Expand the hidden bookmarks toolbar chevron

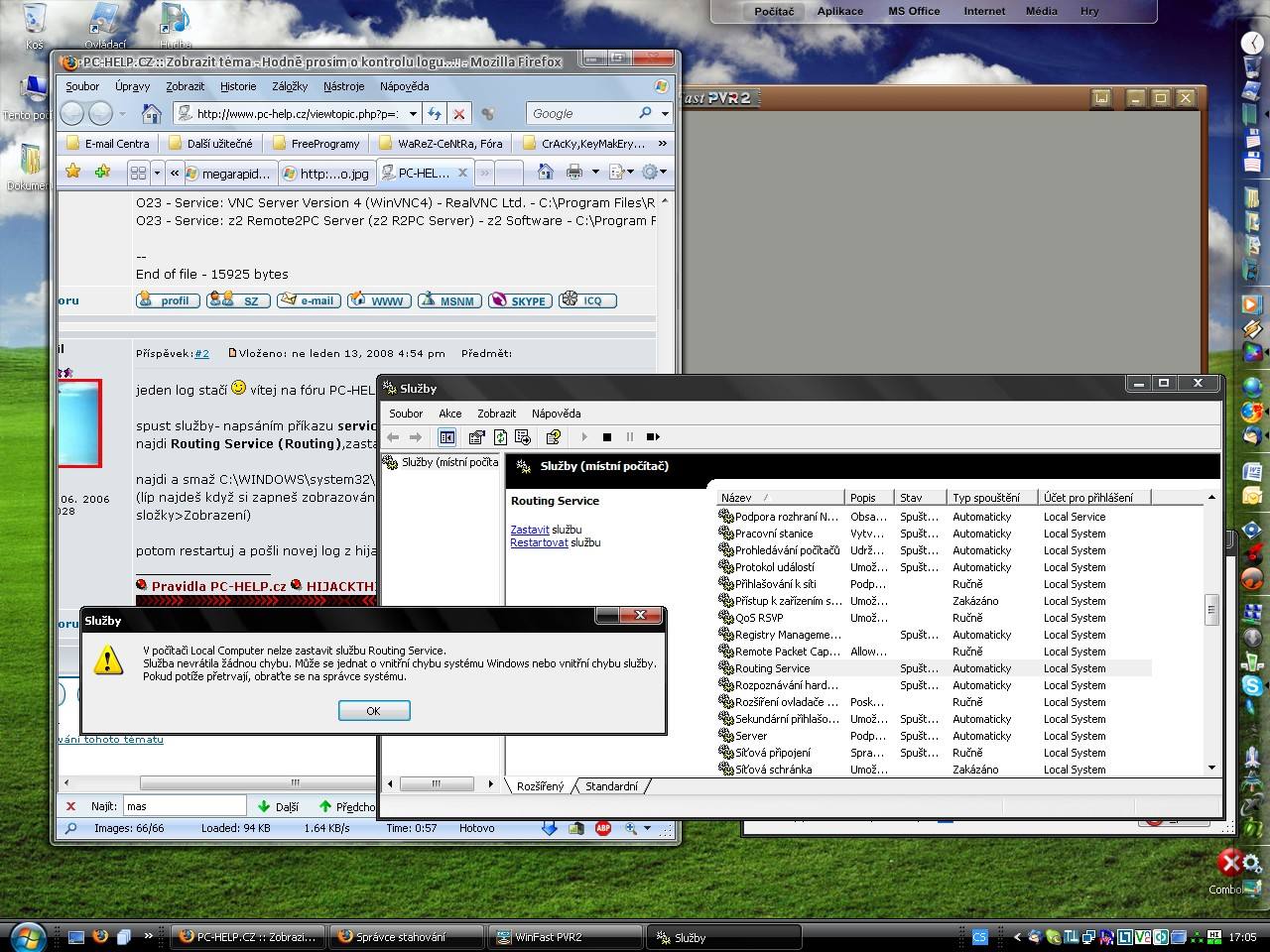click(662, 144)
